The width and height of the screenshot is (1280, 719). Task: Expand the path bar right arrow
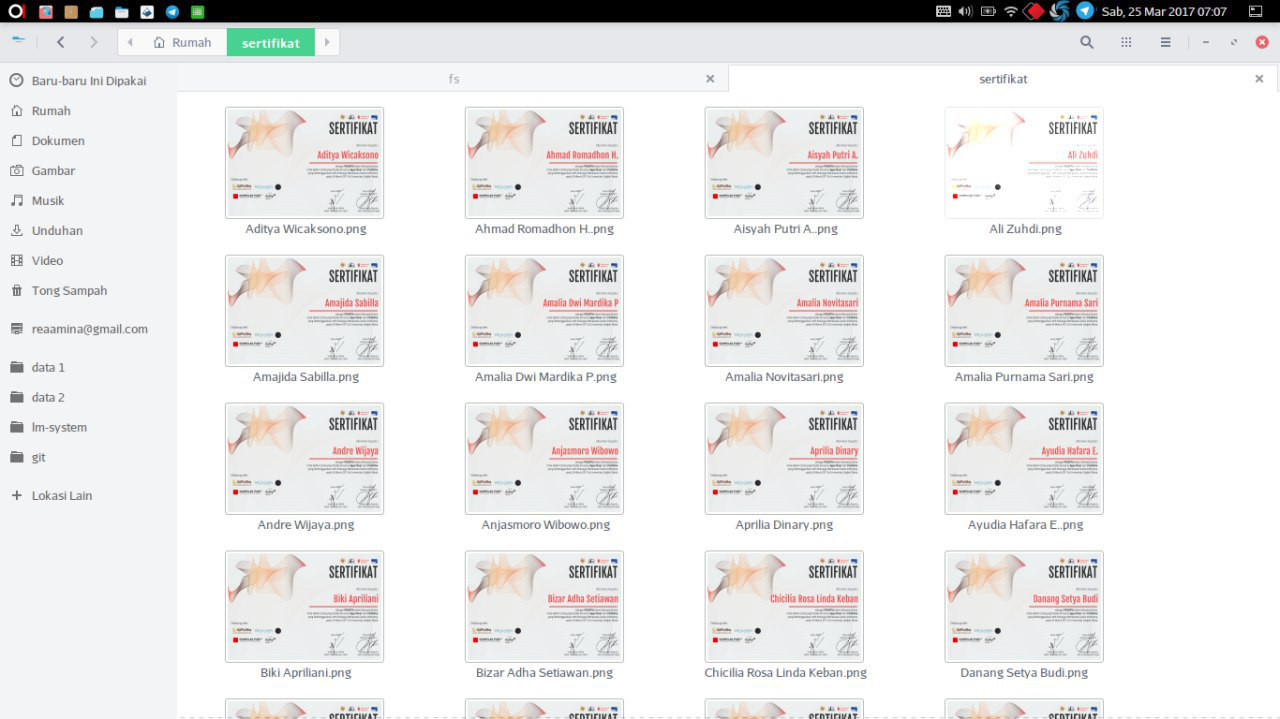tap(326, 42)
